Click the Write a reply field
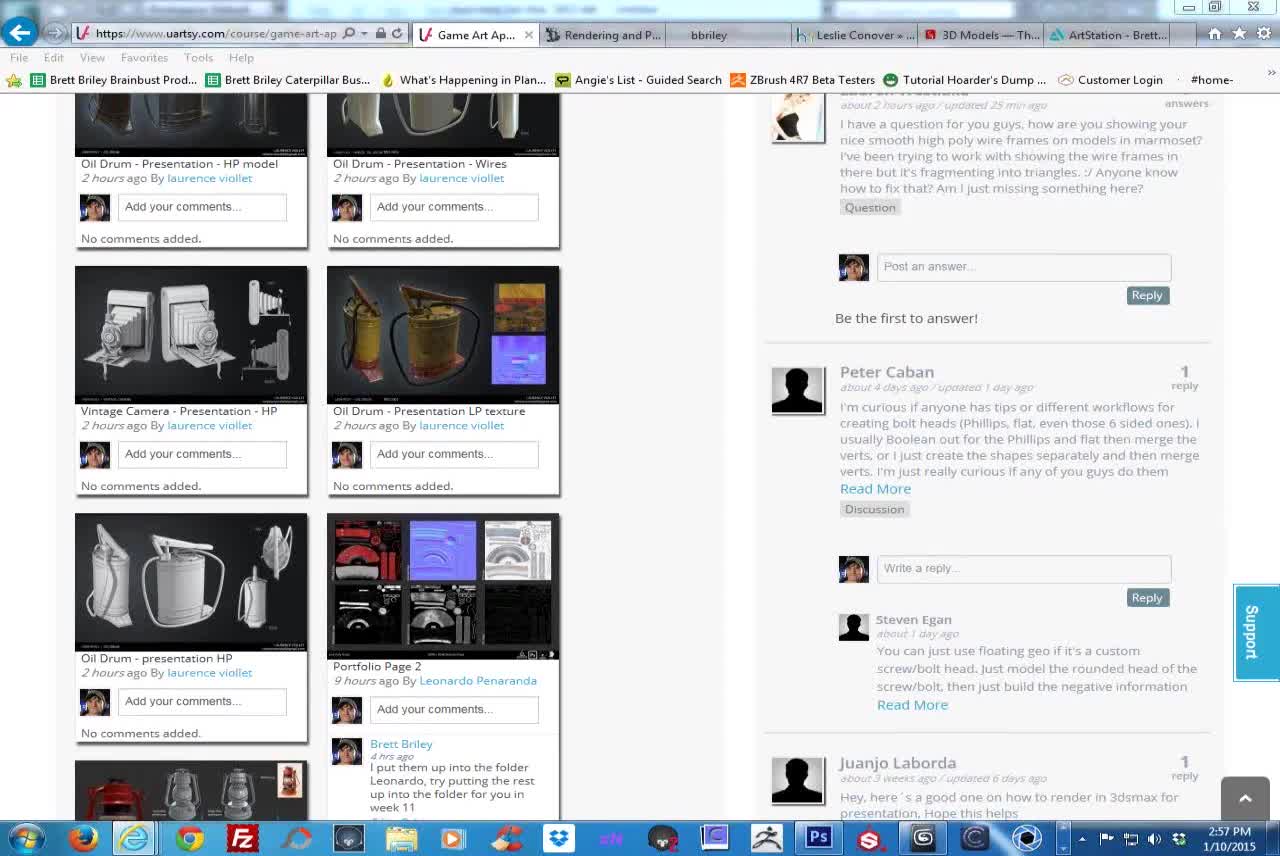 (1024, 569)
